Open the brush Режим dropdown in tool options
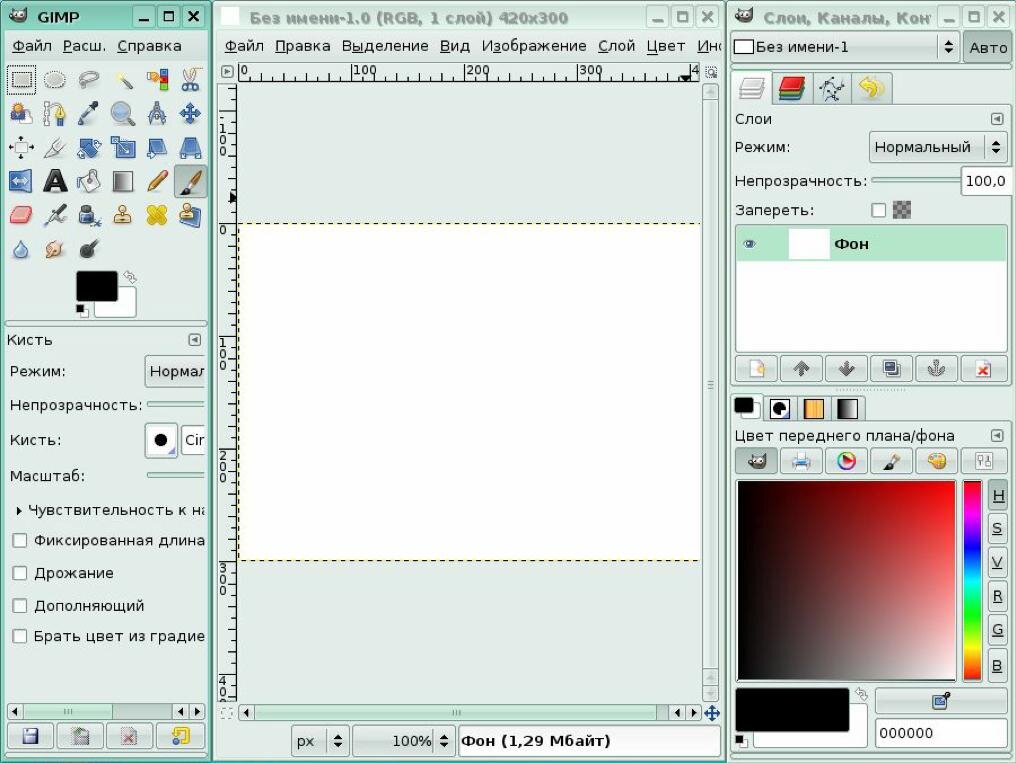 click(175, 371)
